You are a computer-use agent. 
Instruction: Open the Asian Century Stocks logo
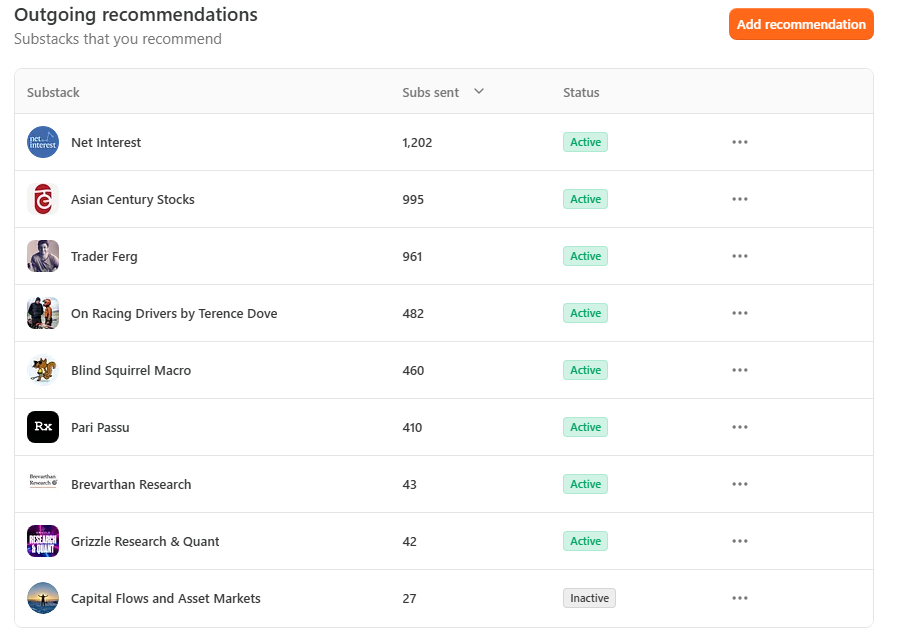click(x=43, y=199)
